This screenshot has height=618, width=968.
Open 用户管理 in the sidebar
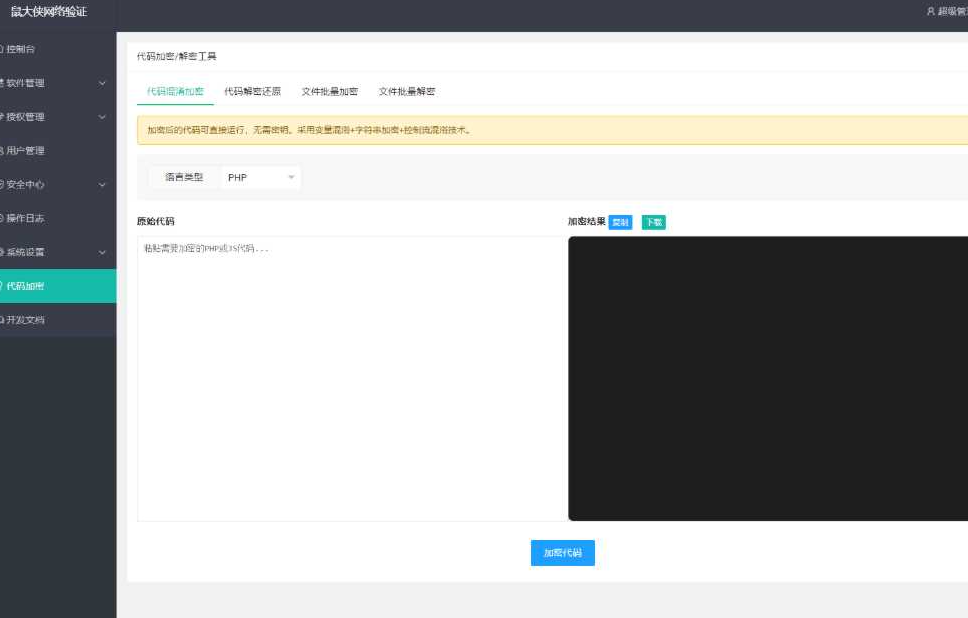pos(58,151)
